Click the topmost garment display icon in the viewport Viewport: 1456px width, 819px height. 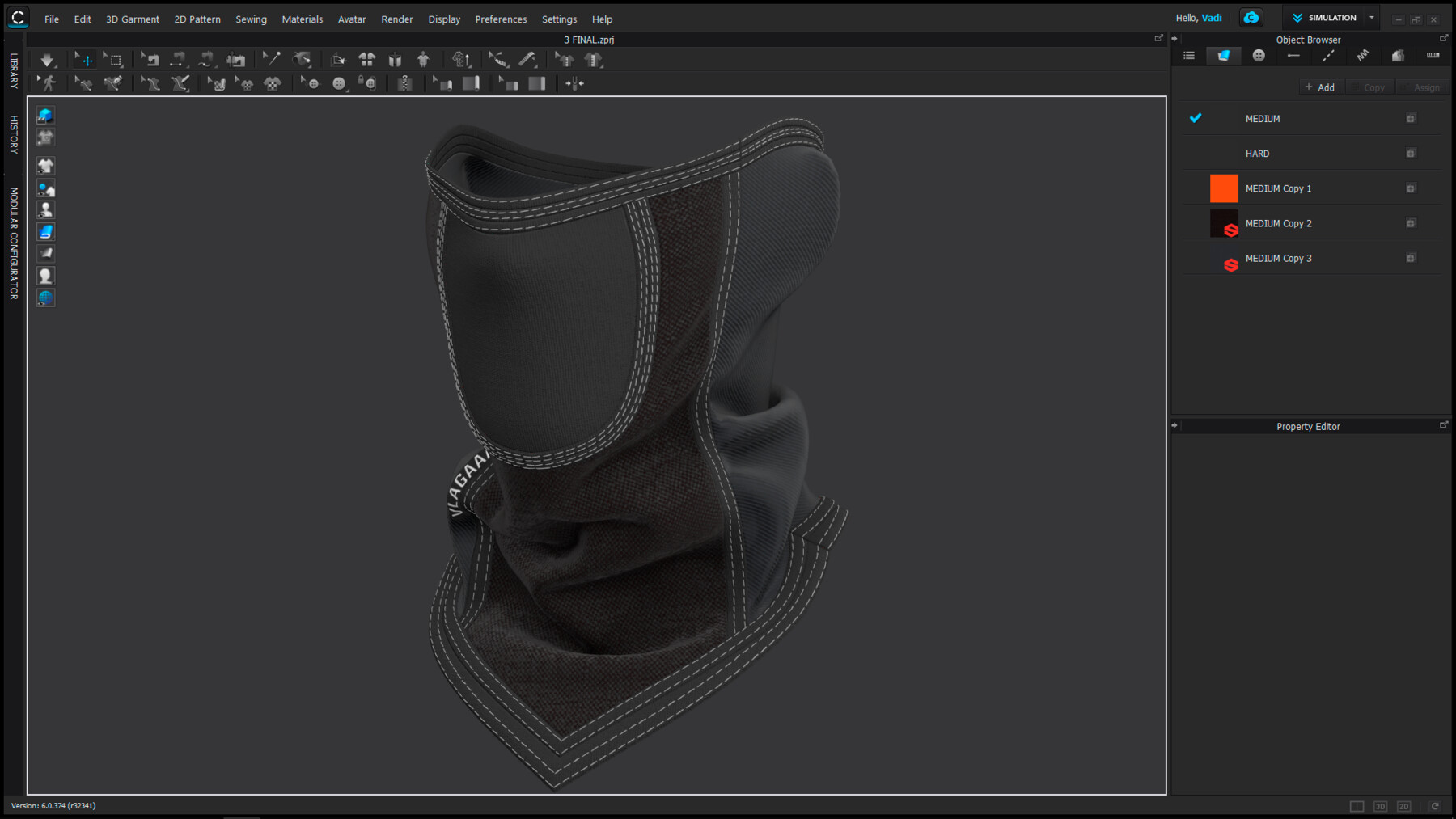45,116
